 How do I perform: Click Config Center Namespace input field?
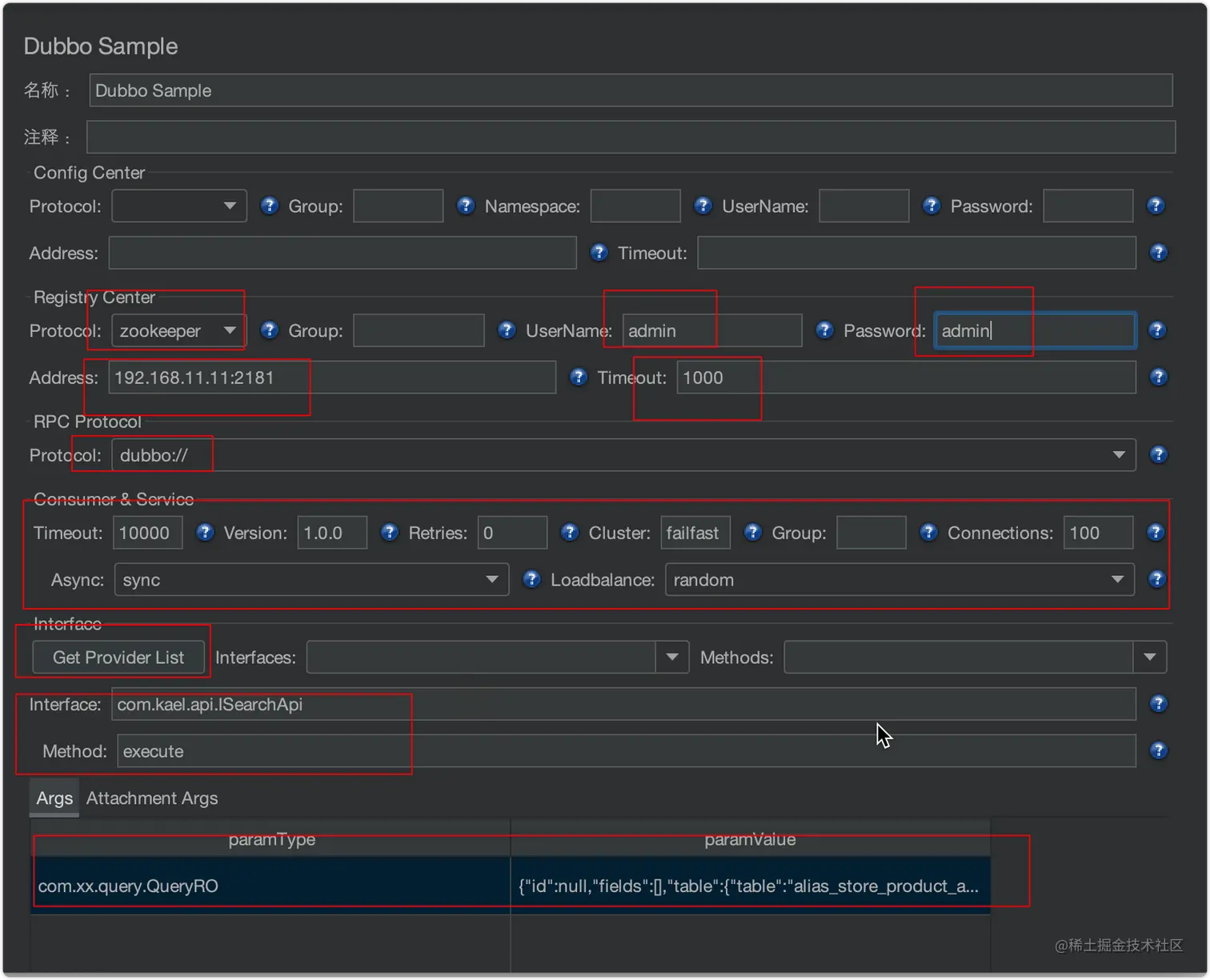tap(635, 206)
